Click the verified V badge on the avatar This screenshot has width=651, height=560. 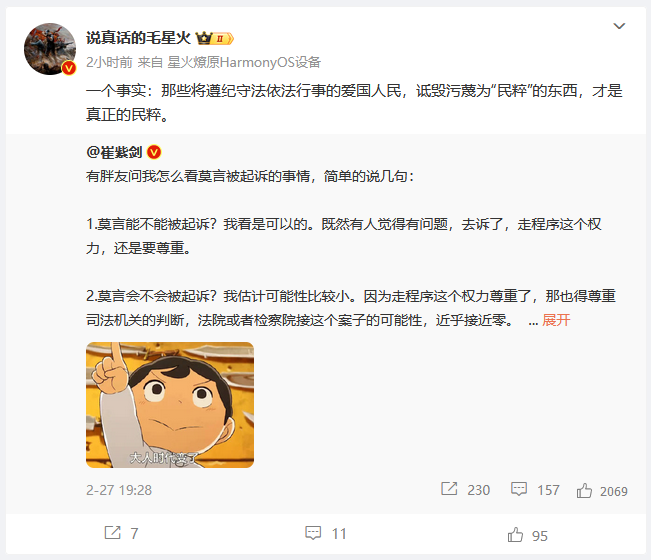pos(69,68)
